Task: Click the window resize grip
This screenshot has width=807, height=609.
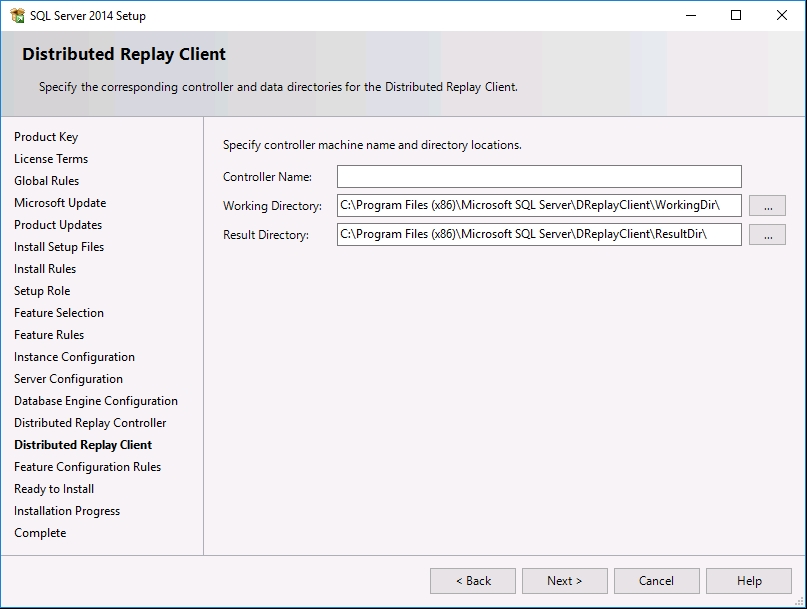Action: [799, 601]
